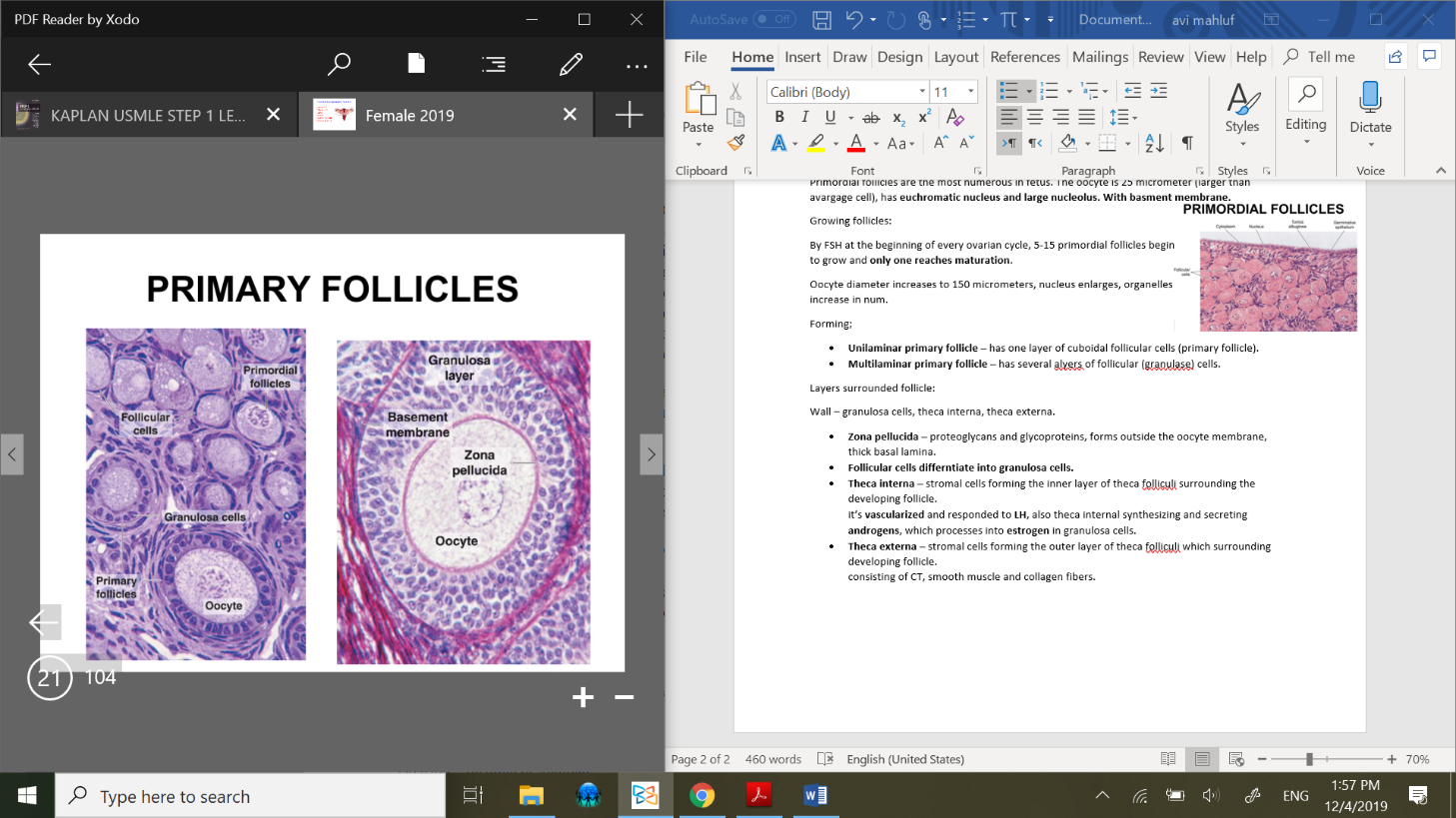Click the Xodo search magnifier icon
Screen dimensions: 1456x818
click(x=339, y=65)
